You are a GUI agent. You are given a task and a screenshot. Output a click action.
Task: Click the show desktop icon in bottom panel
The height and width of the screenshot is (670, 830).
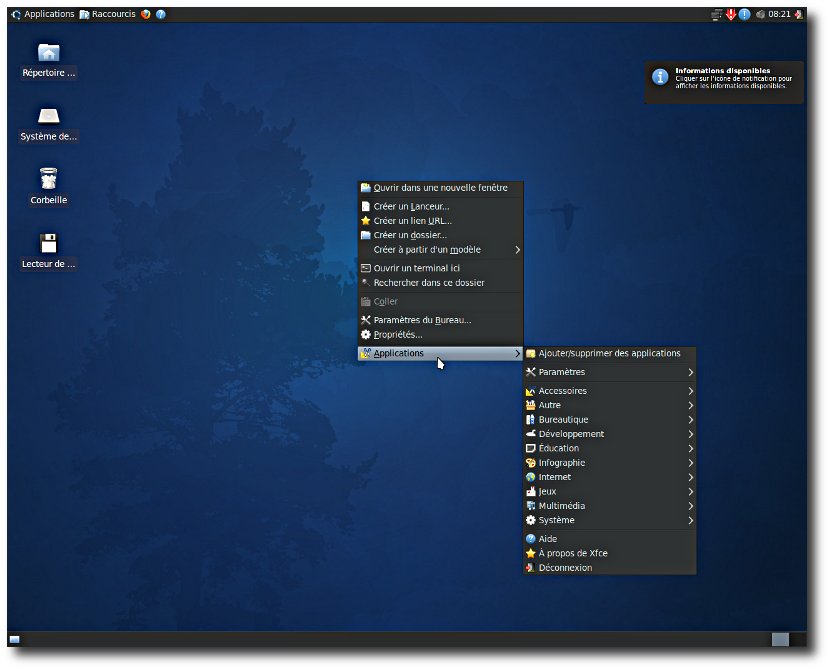[x=15, y=639]
